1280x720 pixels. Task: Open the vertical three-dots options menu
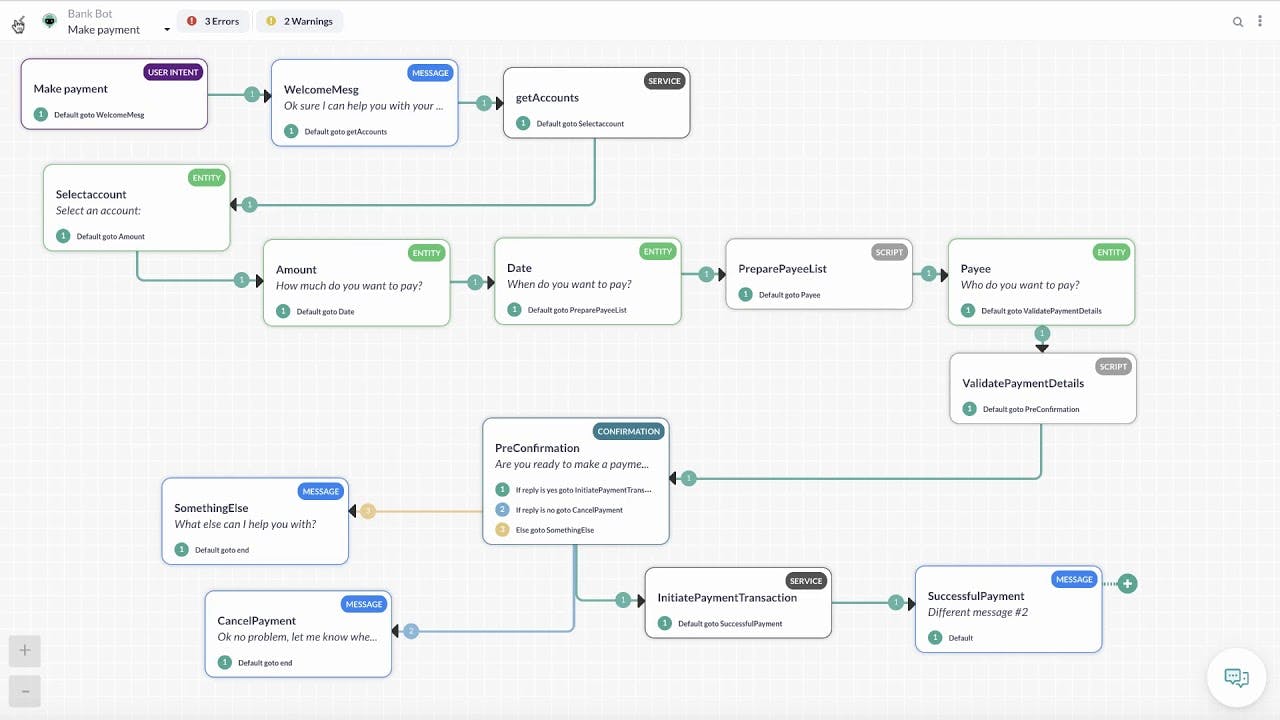click(x=1260, y=21)
